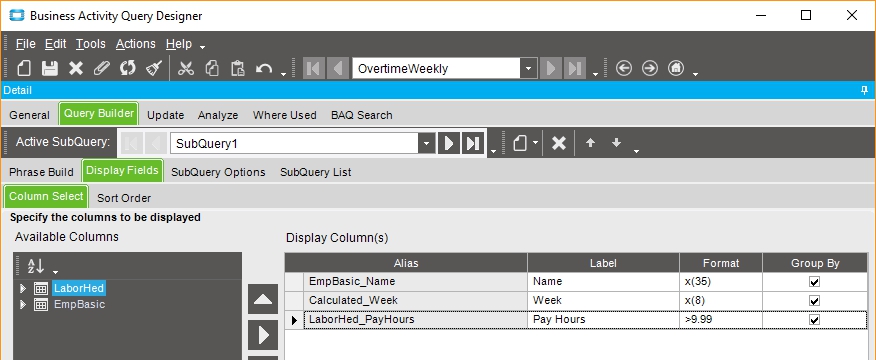Open the OvertimeWeekly BAQ dropdown arrow
Viewport: 876px width, 360px height.
pyautogui.click(x=529, y=69)
